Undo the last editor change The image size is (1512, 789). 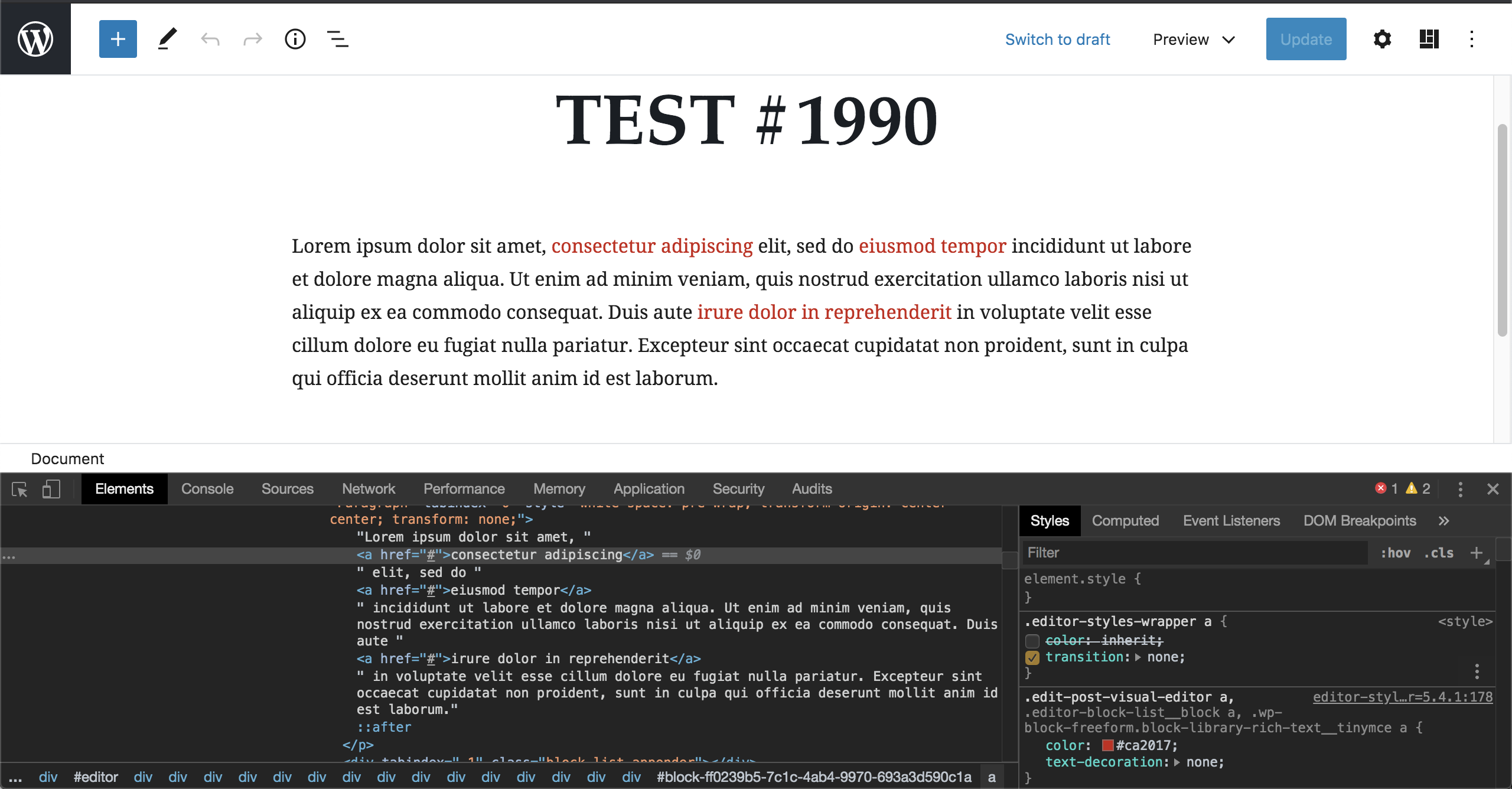[x=210, y=40]
